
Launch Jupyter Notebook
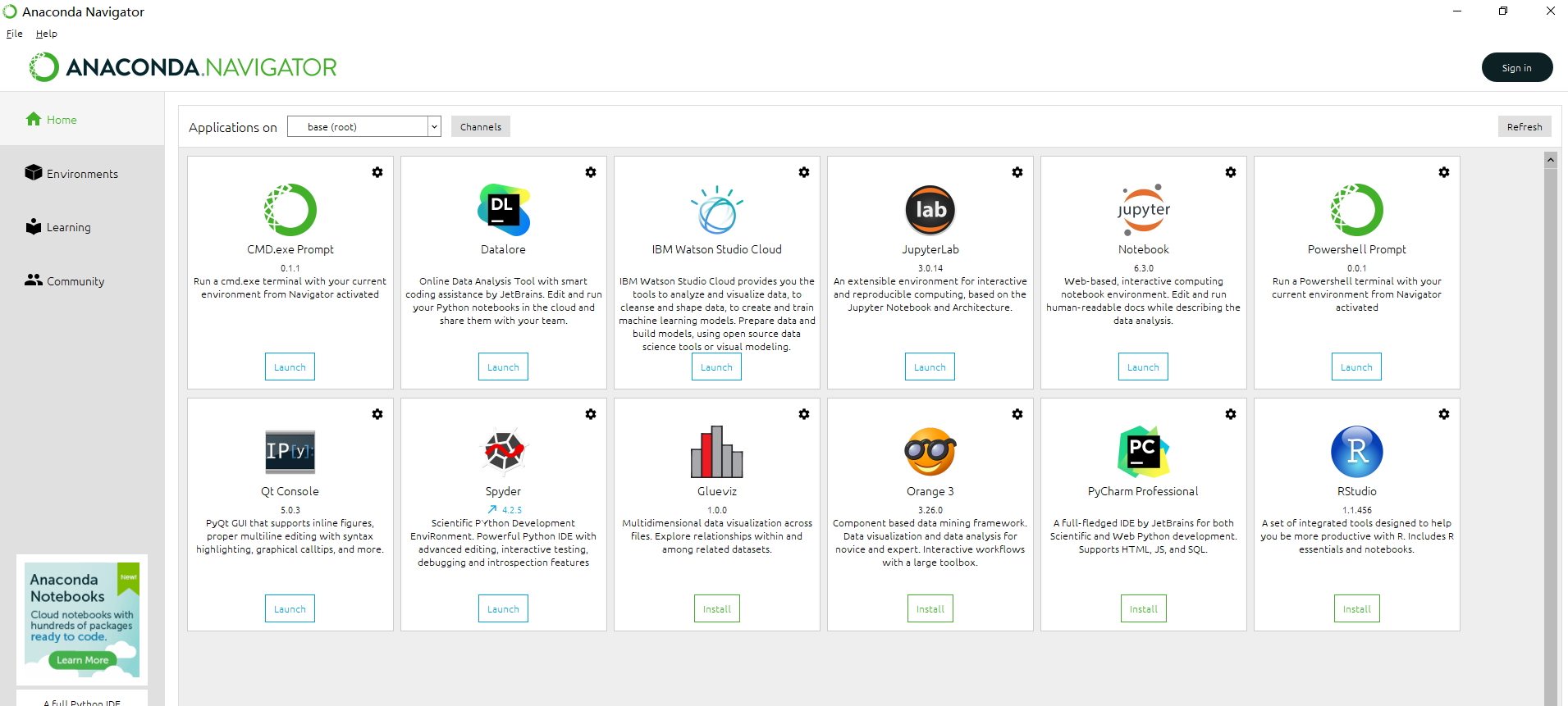click(x=1143, y=367)
